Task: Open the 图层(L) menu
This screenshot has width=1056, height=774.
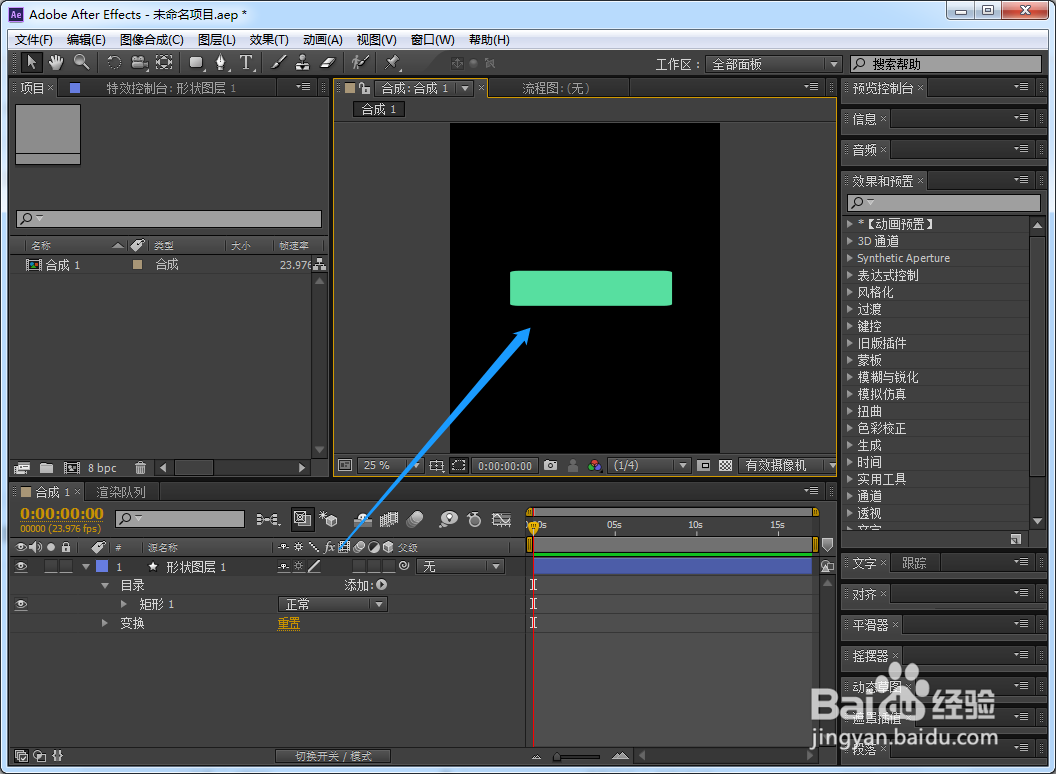Action: point(217,40)
